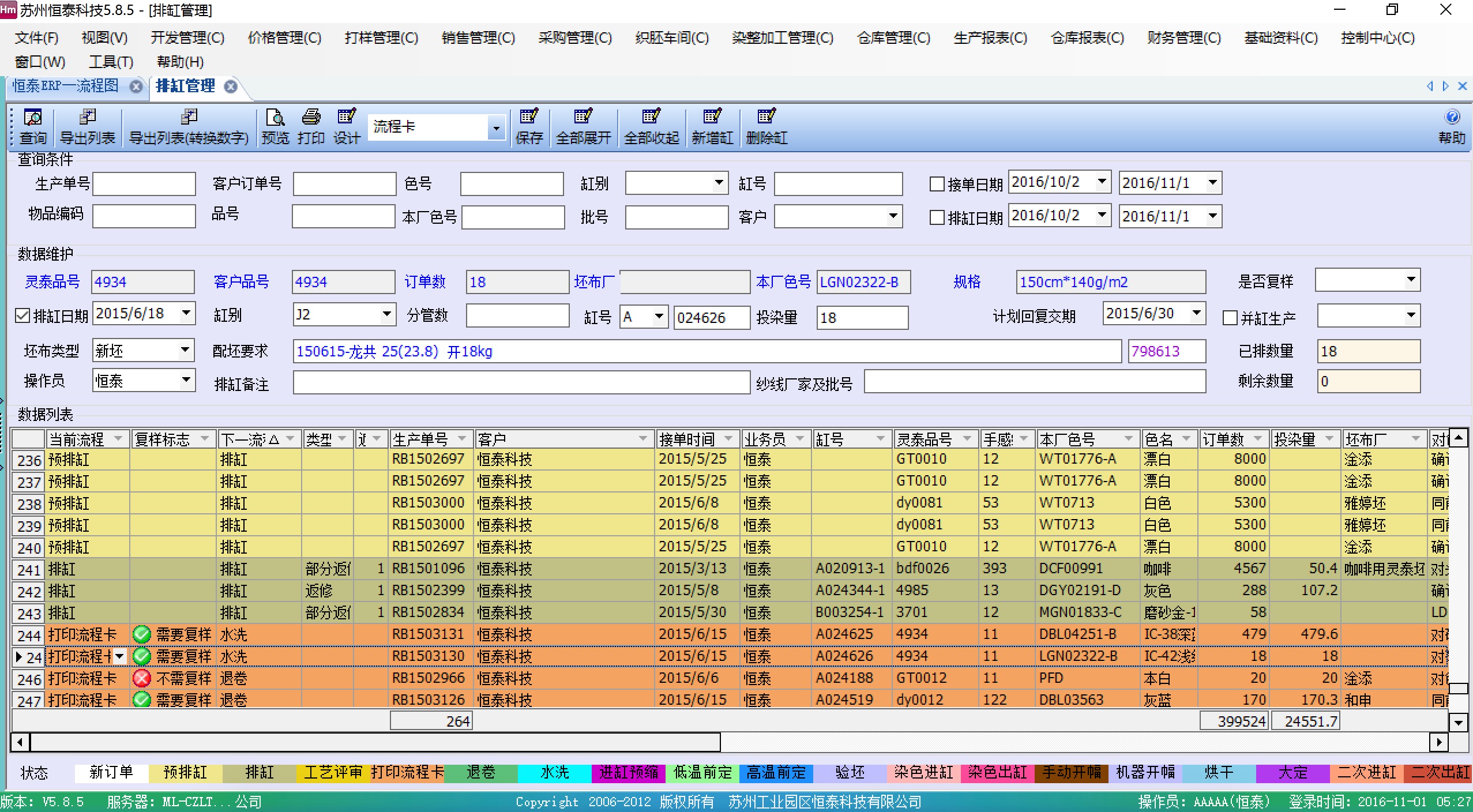The width and height of the screenshot is (1473, 812).
Task: Open the query 缸别 dropdown
Action: [719, 183]
